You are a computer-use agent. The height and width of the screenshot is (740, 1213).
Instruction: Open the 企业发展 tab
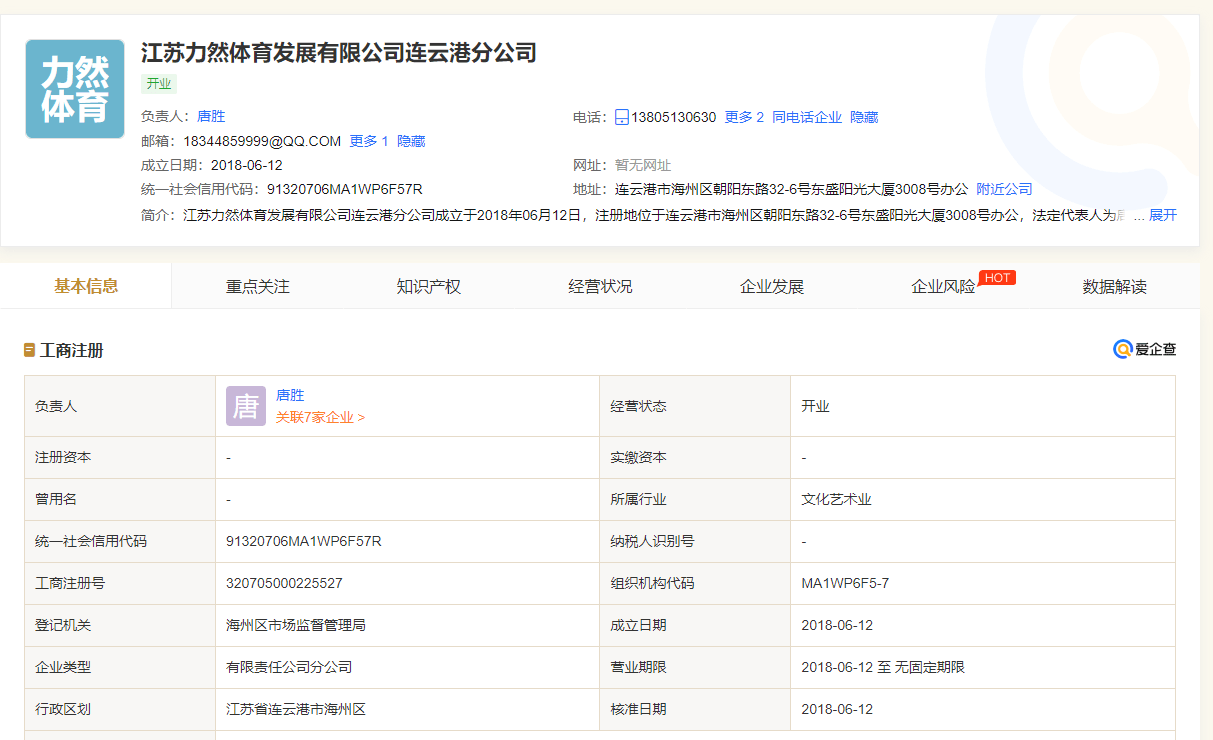pyautogui.click(x=771, y=287)
